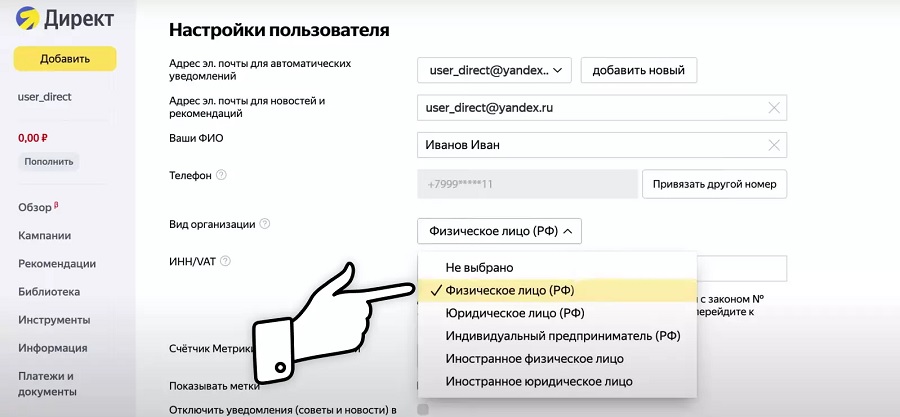The width and height of the screenshot is (900, 417).
Task: Clear the news email field with X icon
Action: pos(774,108)
